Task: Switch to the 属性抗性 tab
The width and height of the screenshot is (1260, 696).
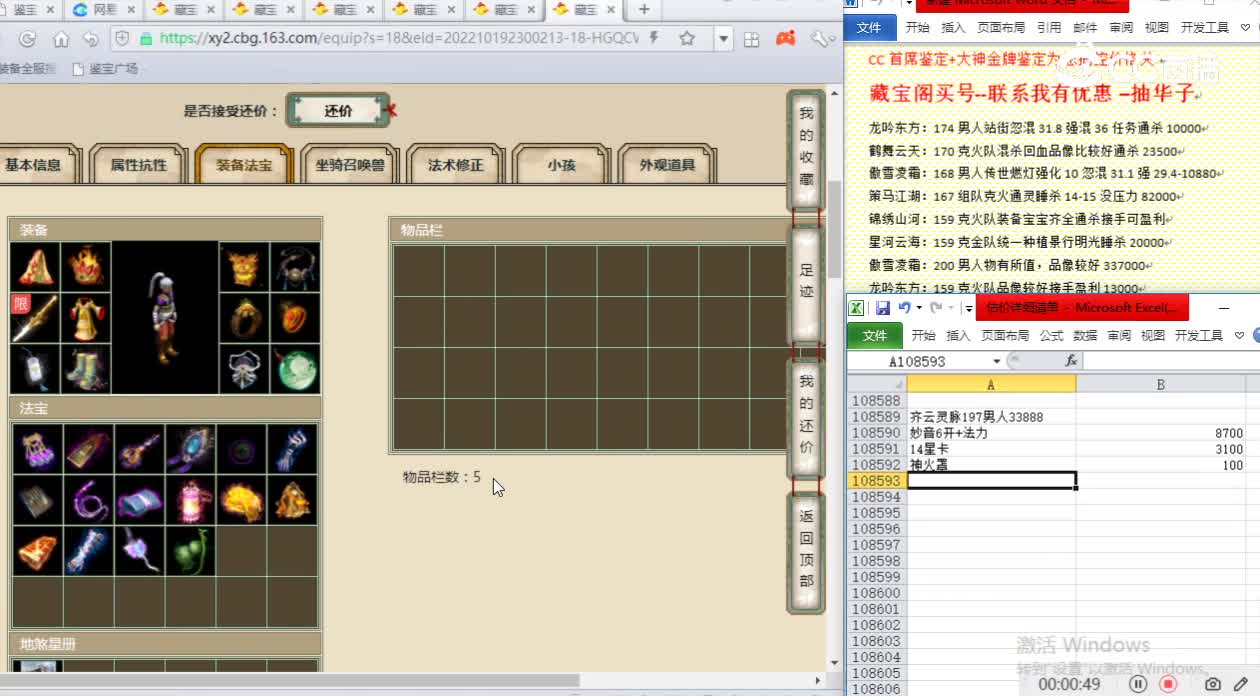Action: [x=139, y=165]
